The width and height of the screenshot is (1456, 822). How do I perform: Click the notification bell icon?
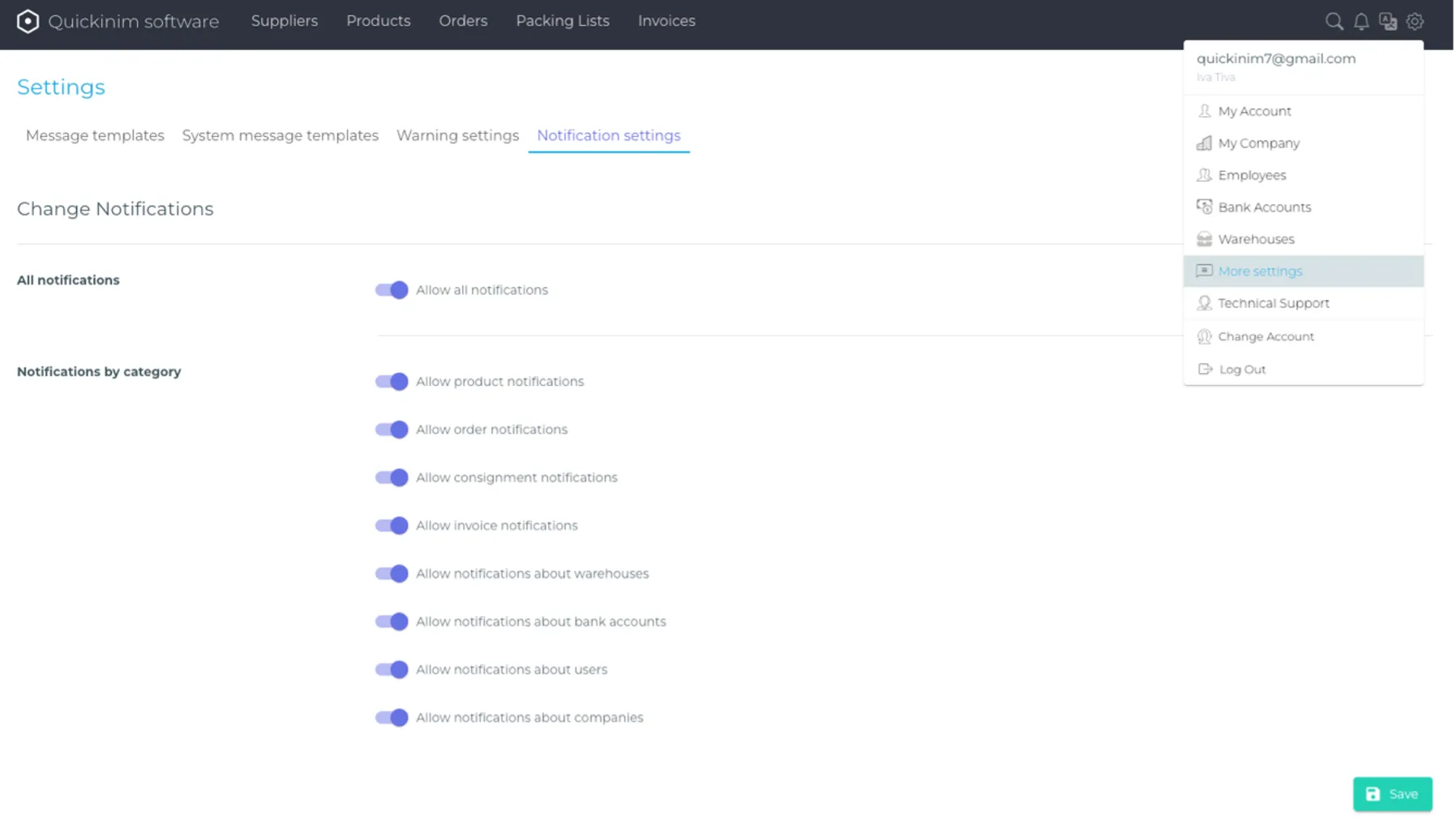1361,22
